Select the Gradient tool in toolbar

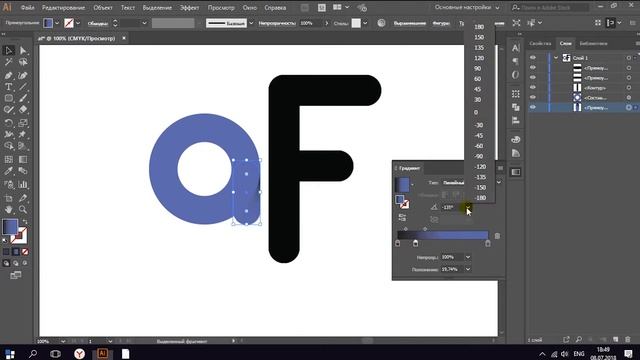pos(23,160)
